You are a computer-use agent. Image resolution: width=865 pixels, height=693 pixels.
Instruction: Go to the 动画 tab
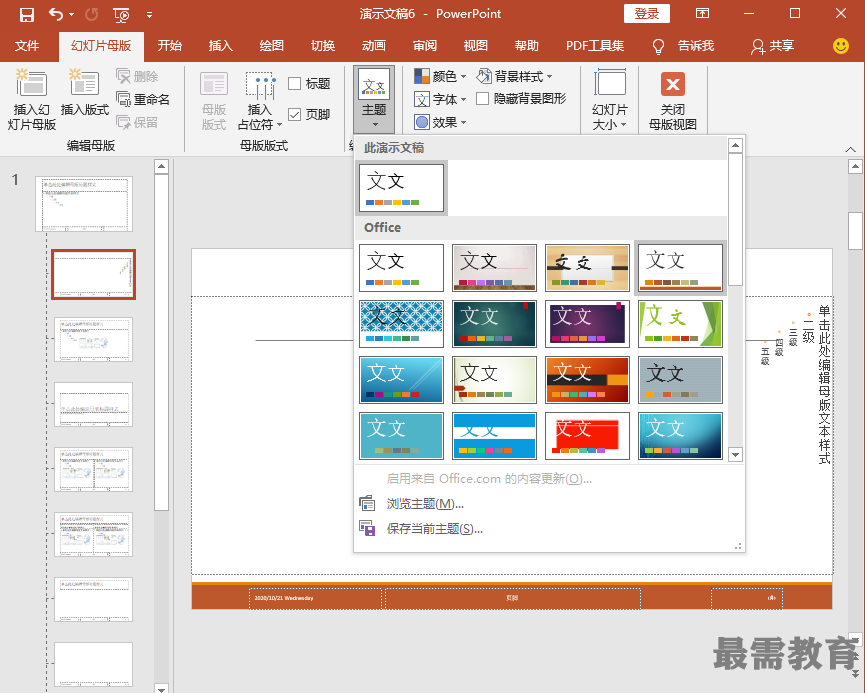pos(373,46)
